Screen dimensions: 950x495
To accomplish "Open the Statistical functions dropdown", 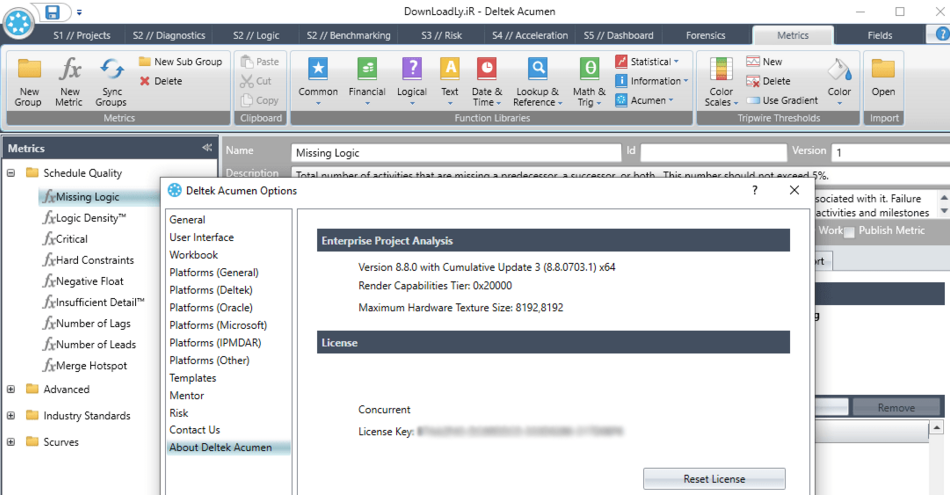I will pyautogui.click(x=647, y=61).
